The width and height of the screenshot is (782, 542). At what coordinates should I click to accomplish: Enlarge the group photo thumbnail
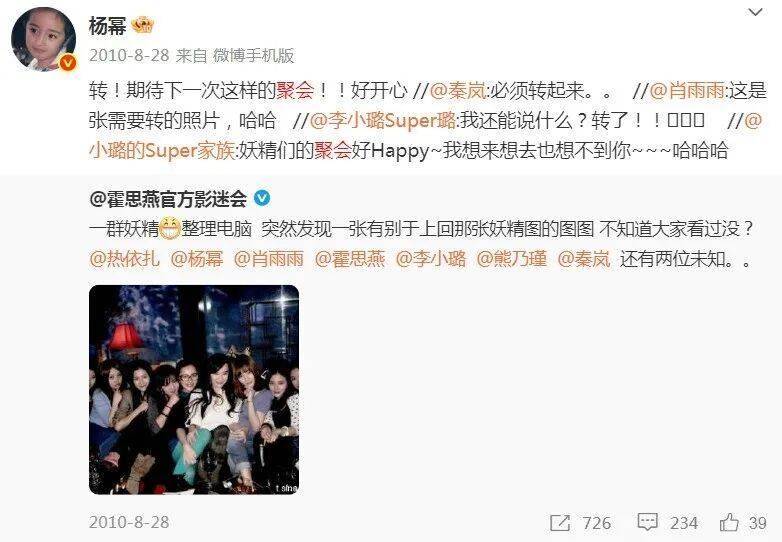pyautogui.click(x=194, y=390)
